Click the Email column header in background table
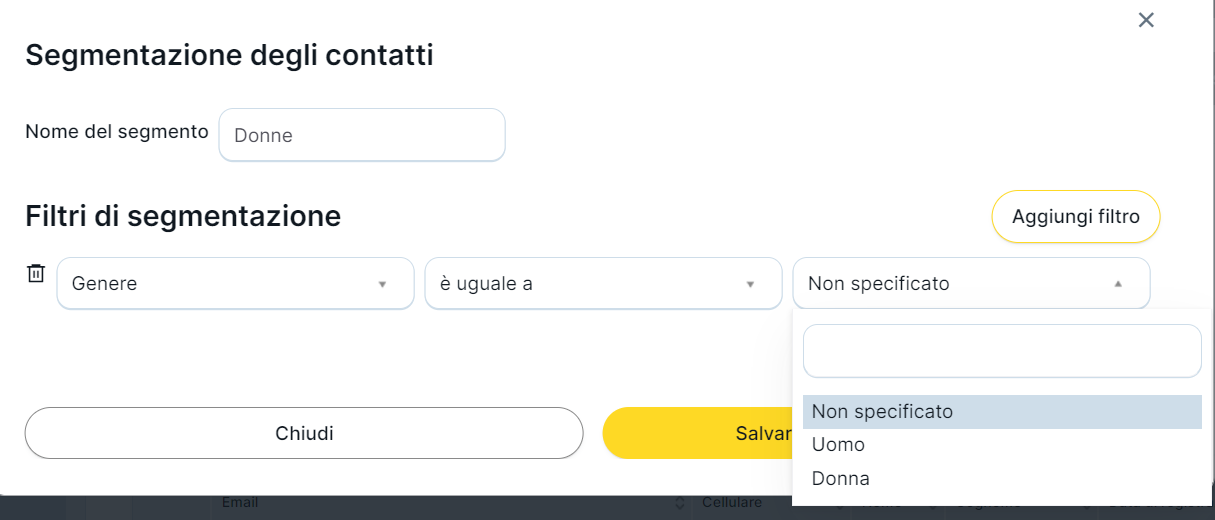The height and width of the screenshot is (520, 1215). point(240,503)
